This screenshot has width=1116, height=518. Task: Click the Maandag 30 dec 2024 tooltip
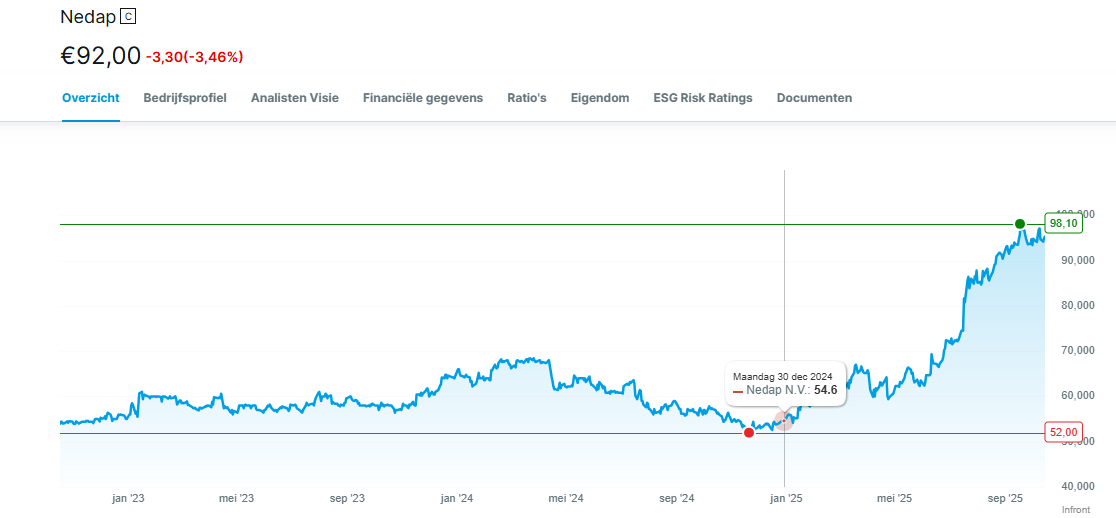click(787, 383)
